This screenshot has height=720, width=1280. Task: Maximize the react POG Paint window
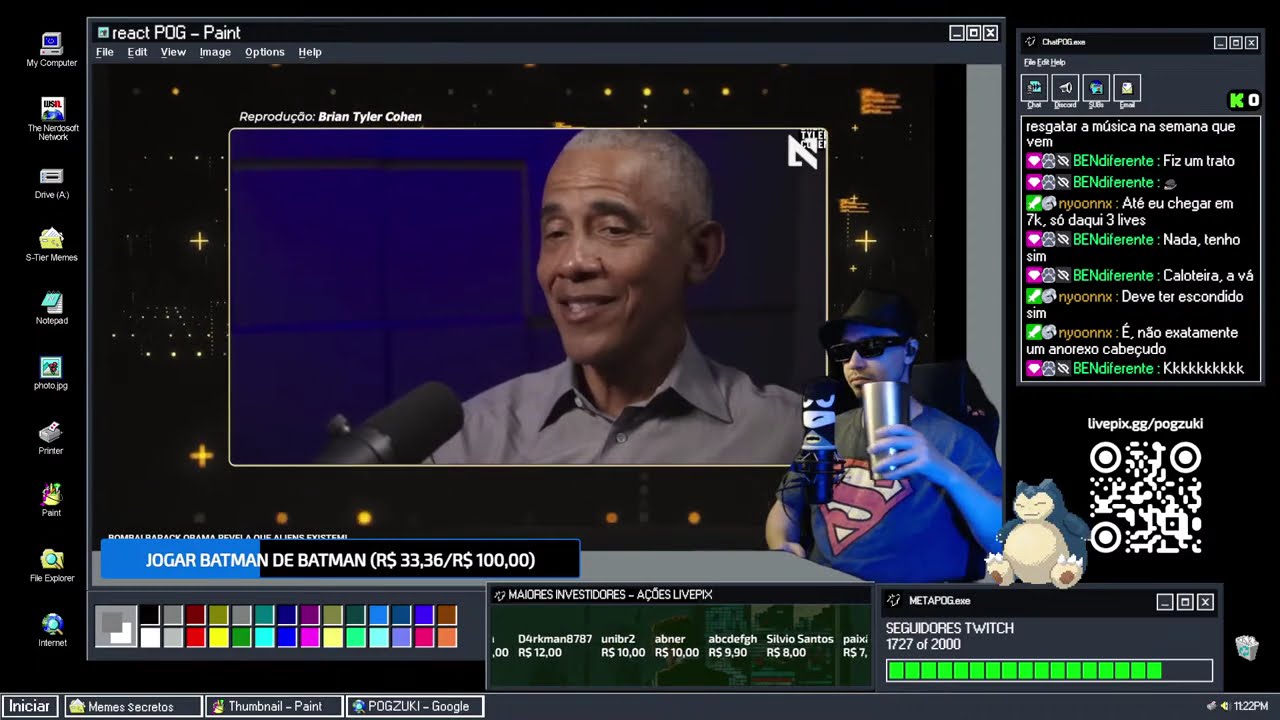pos(973,33)
